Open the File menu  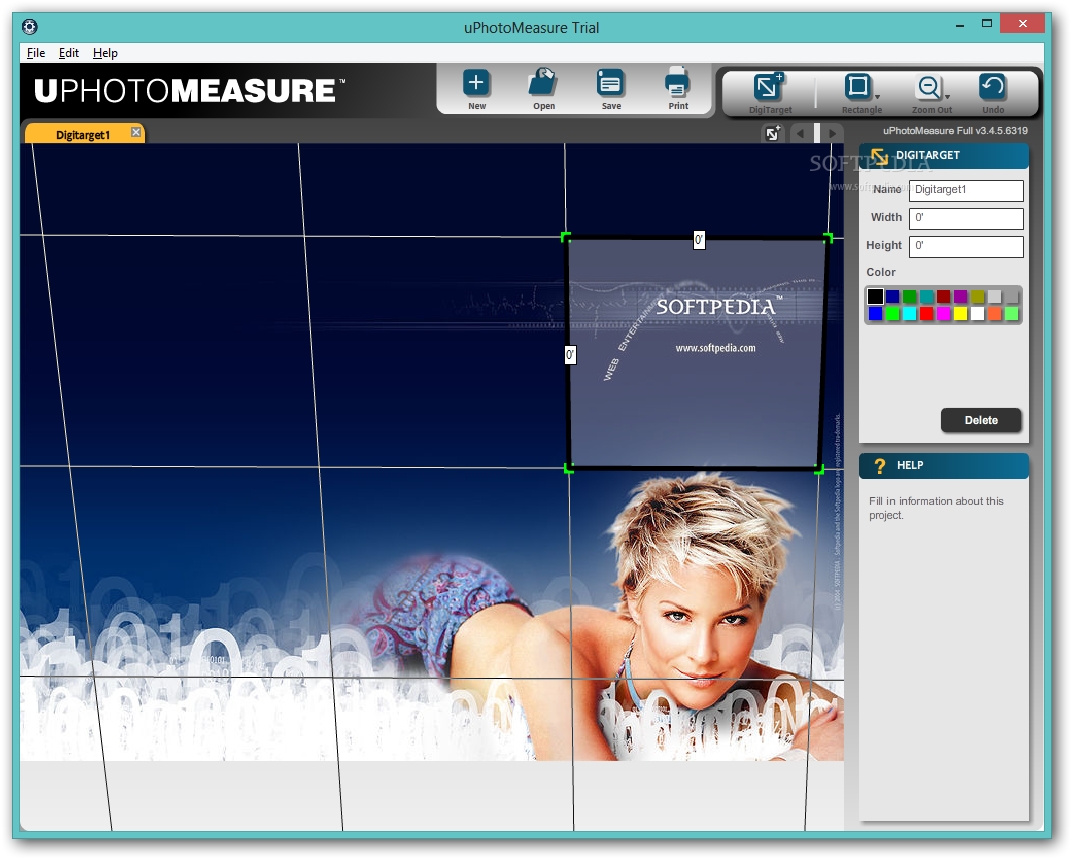(36, 53)
